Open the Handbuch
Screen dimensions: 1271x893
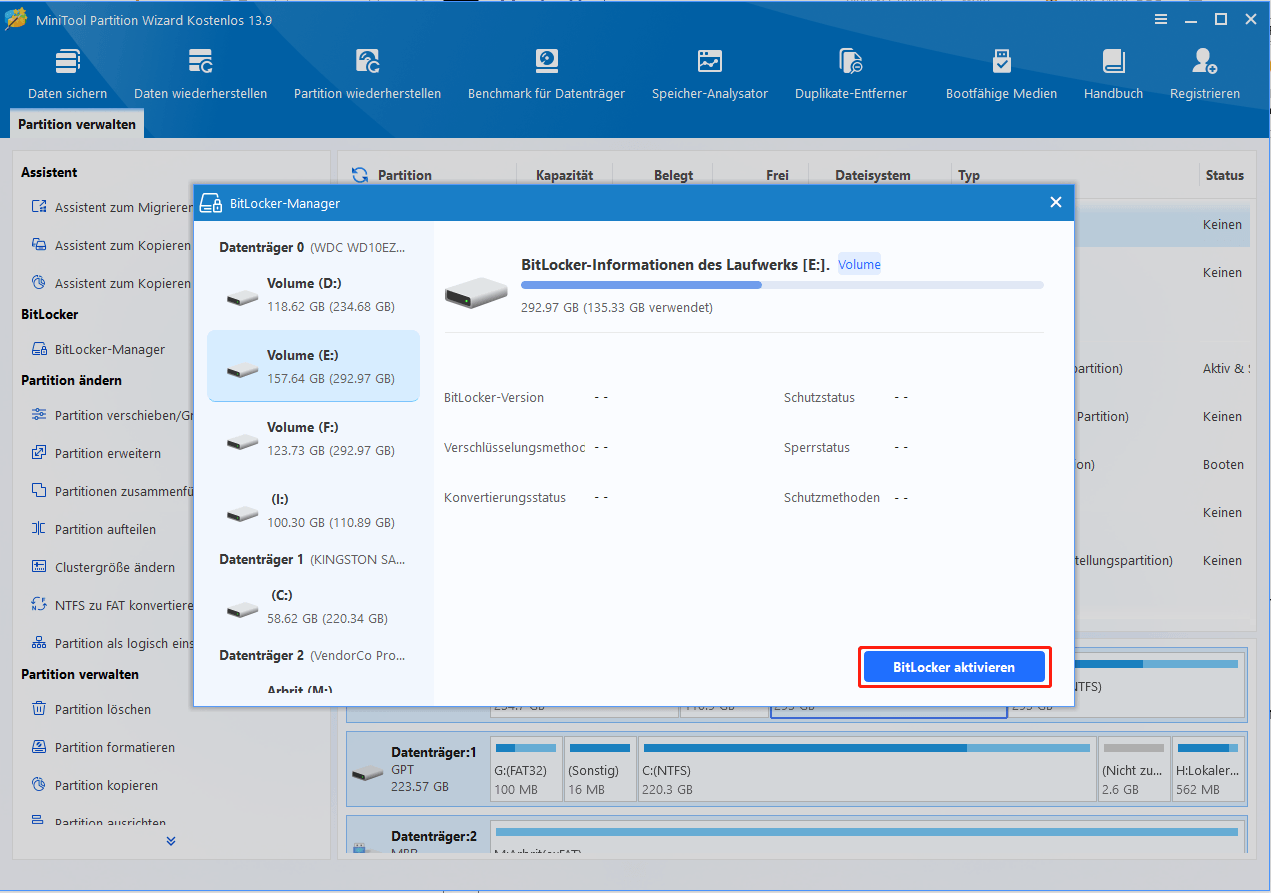tap(1113, 75)
